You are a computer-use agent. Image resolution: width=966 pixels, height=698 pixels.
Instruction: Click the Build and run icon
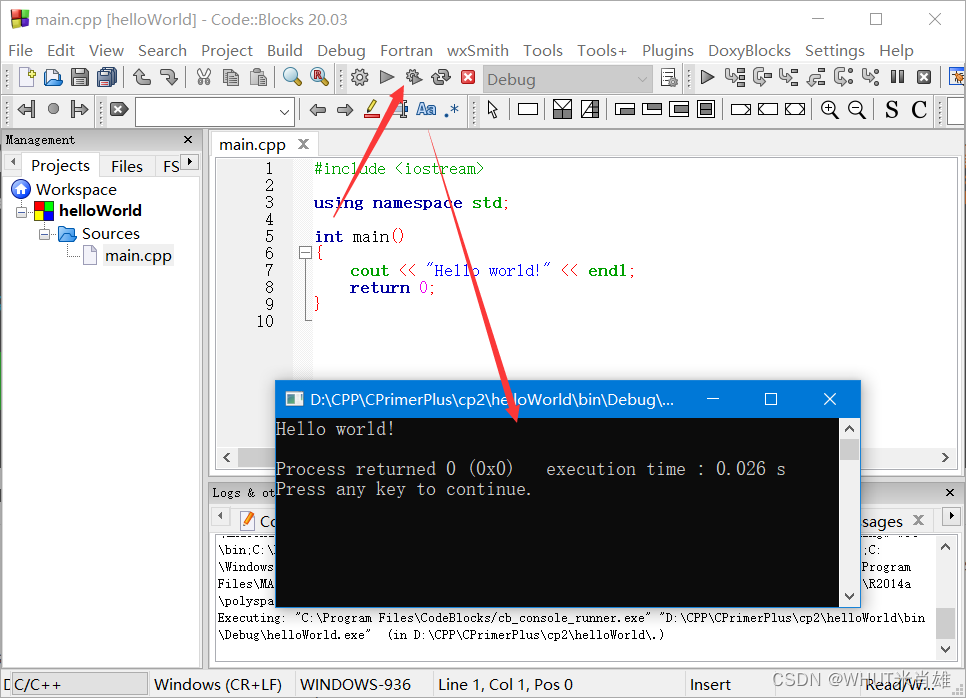(414, 78)
